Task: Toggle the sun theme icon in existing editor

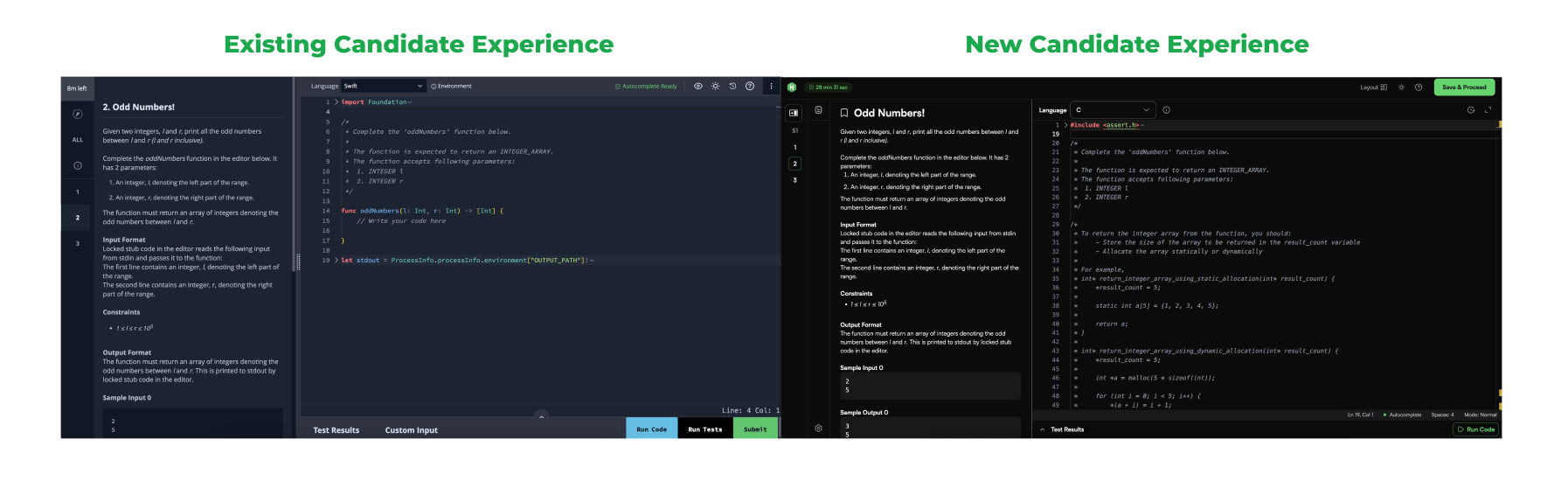Action: (x=715, y=86)
